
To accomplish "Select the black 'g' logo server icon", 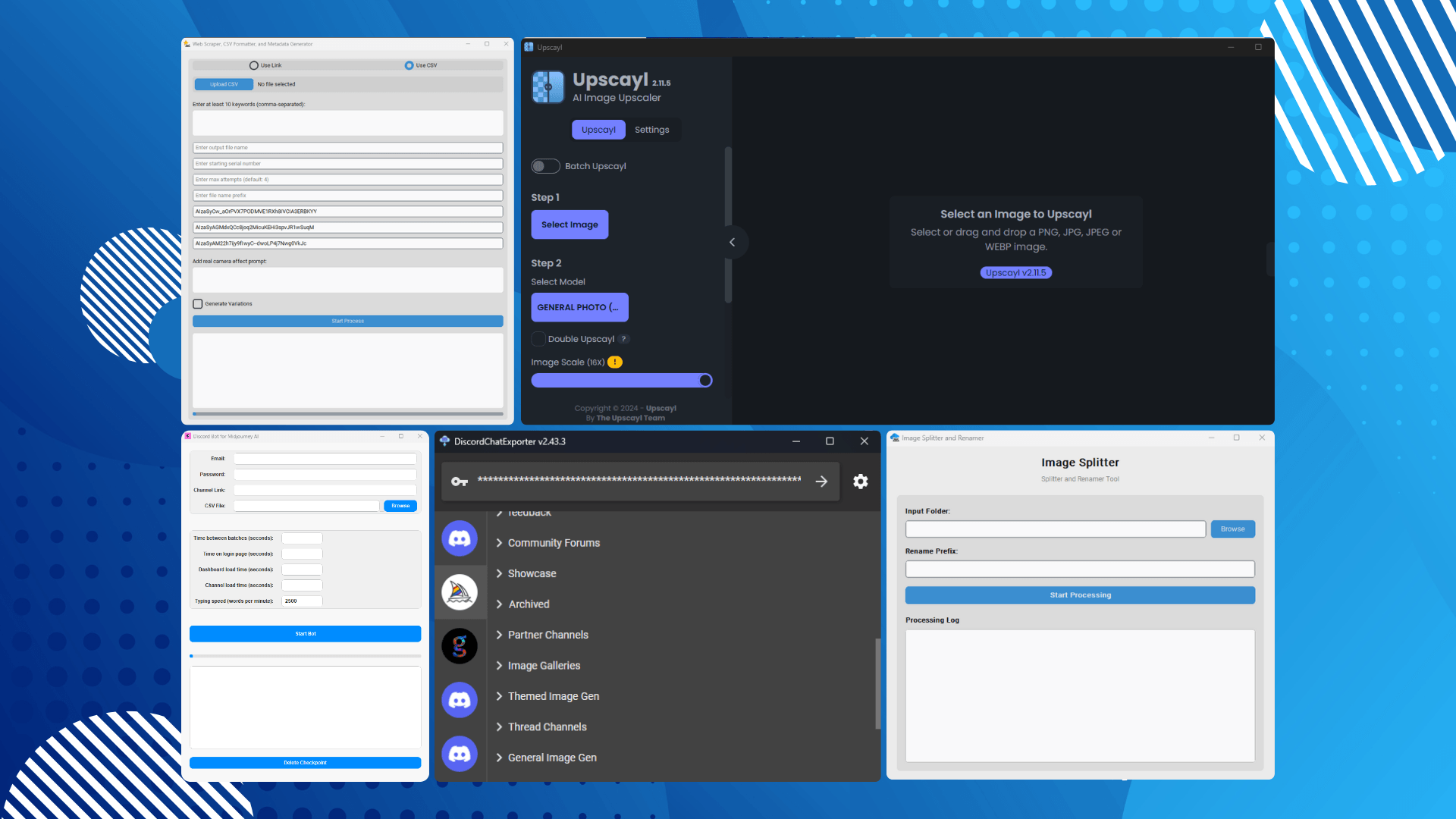I will [x=460, y=645].
